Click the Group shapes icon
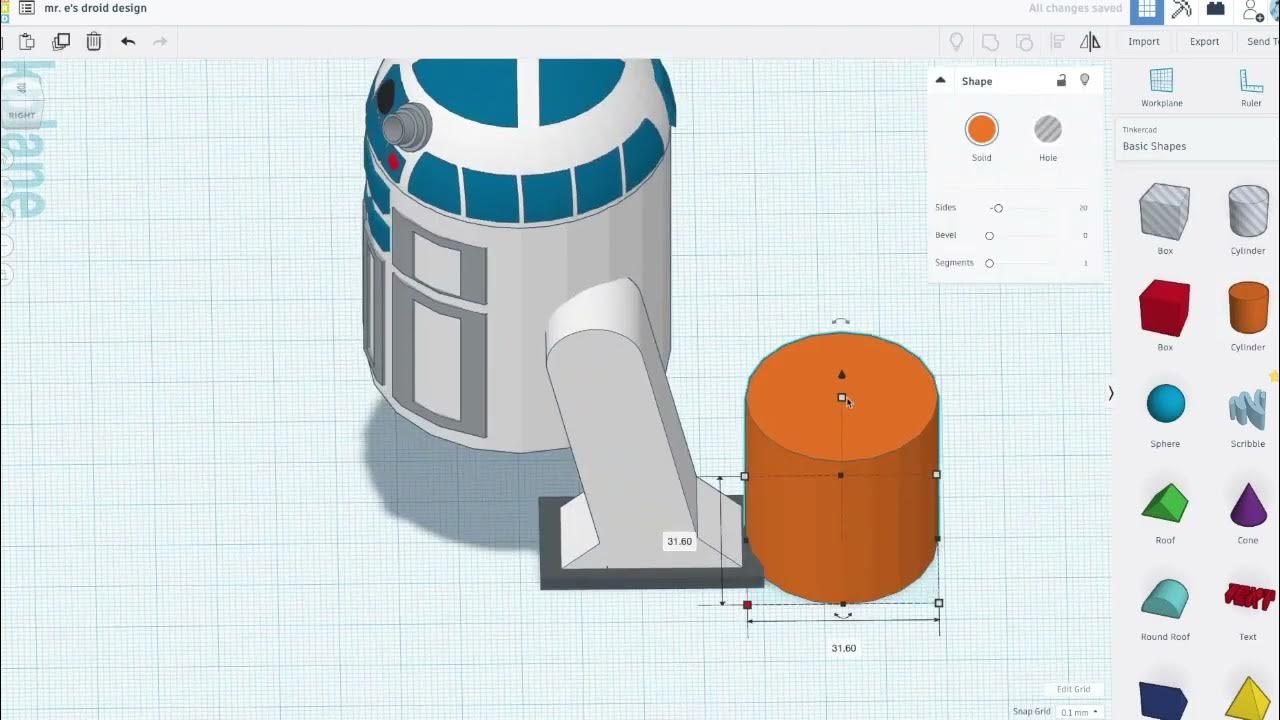This screenshot has width=1280, height=720. pos(990,41)
